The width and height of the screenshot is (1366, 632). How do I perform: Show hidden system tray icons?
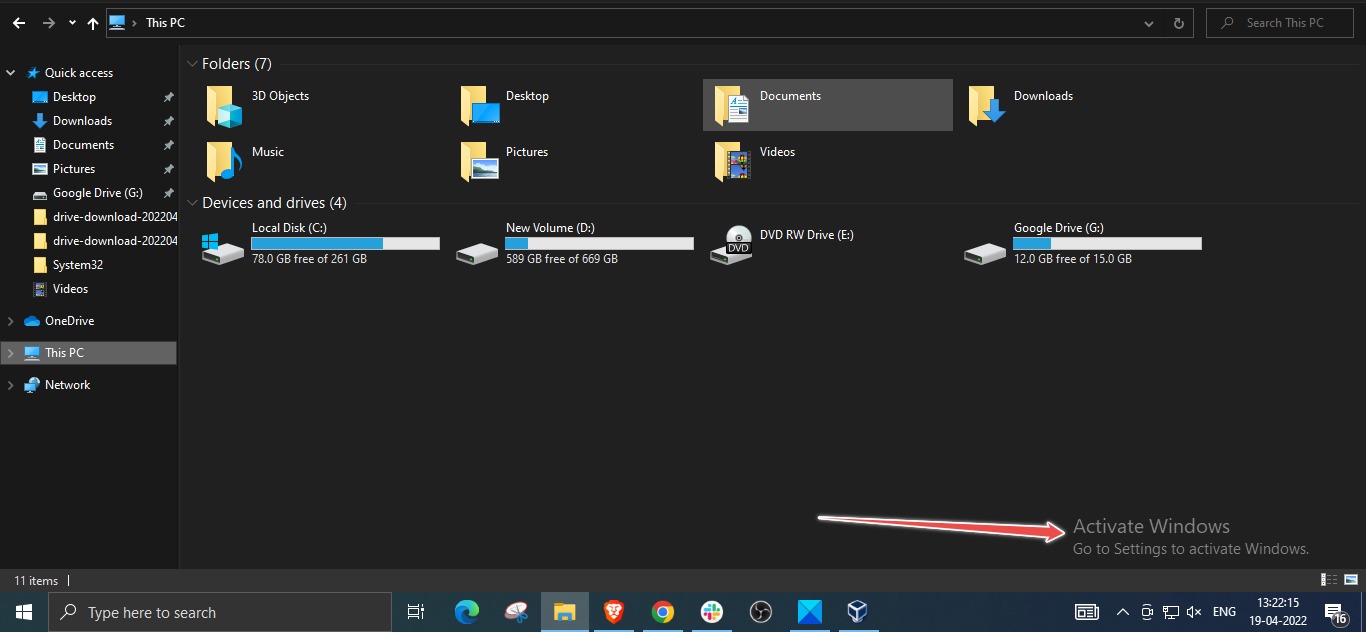(x=1122, y=612)
